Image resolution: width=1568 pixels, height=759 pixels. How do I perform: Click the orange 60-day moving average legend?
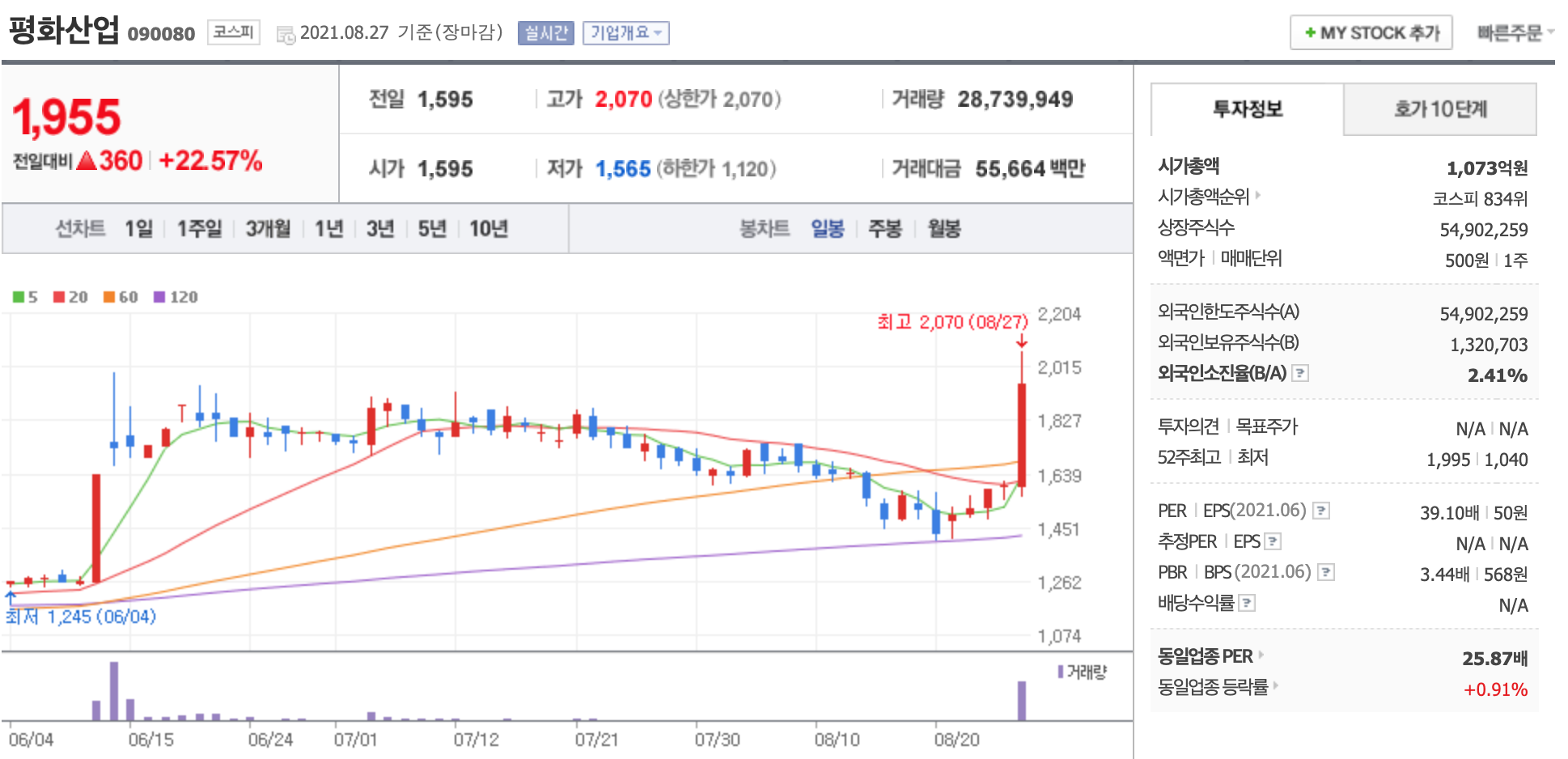pyautogui.click(x=121, y=297)
